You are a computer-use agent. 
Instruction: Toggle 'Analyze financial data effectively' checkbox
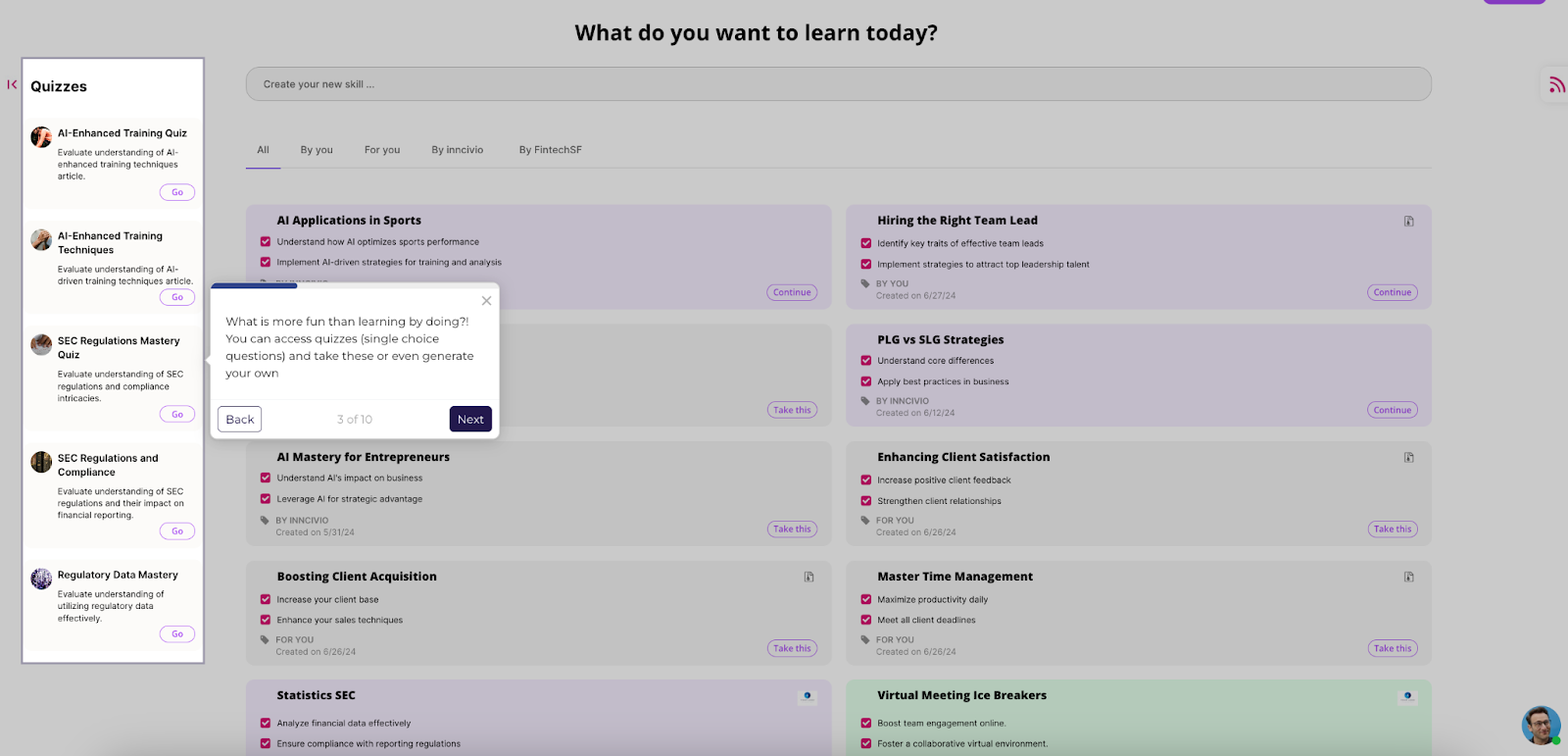266,723
